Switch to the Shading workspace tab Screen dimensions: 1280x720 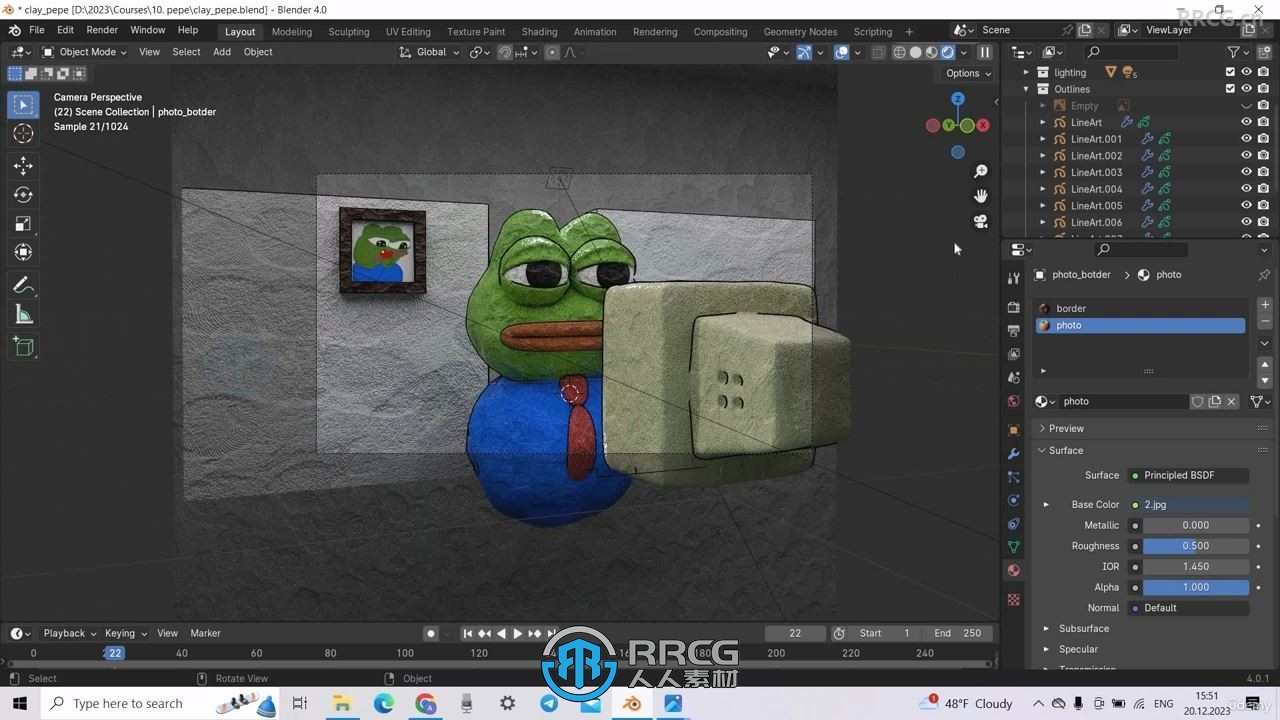tap(540, 32)
